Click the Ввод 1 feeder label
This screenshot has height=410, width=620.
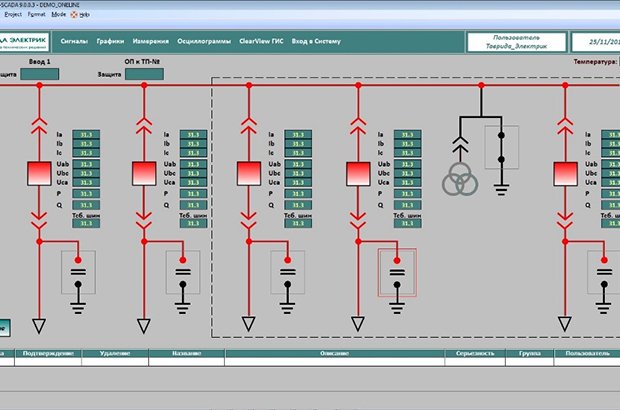tap(40, 62)
